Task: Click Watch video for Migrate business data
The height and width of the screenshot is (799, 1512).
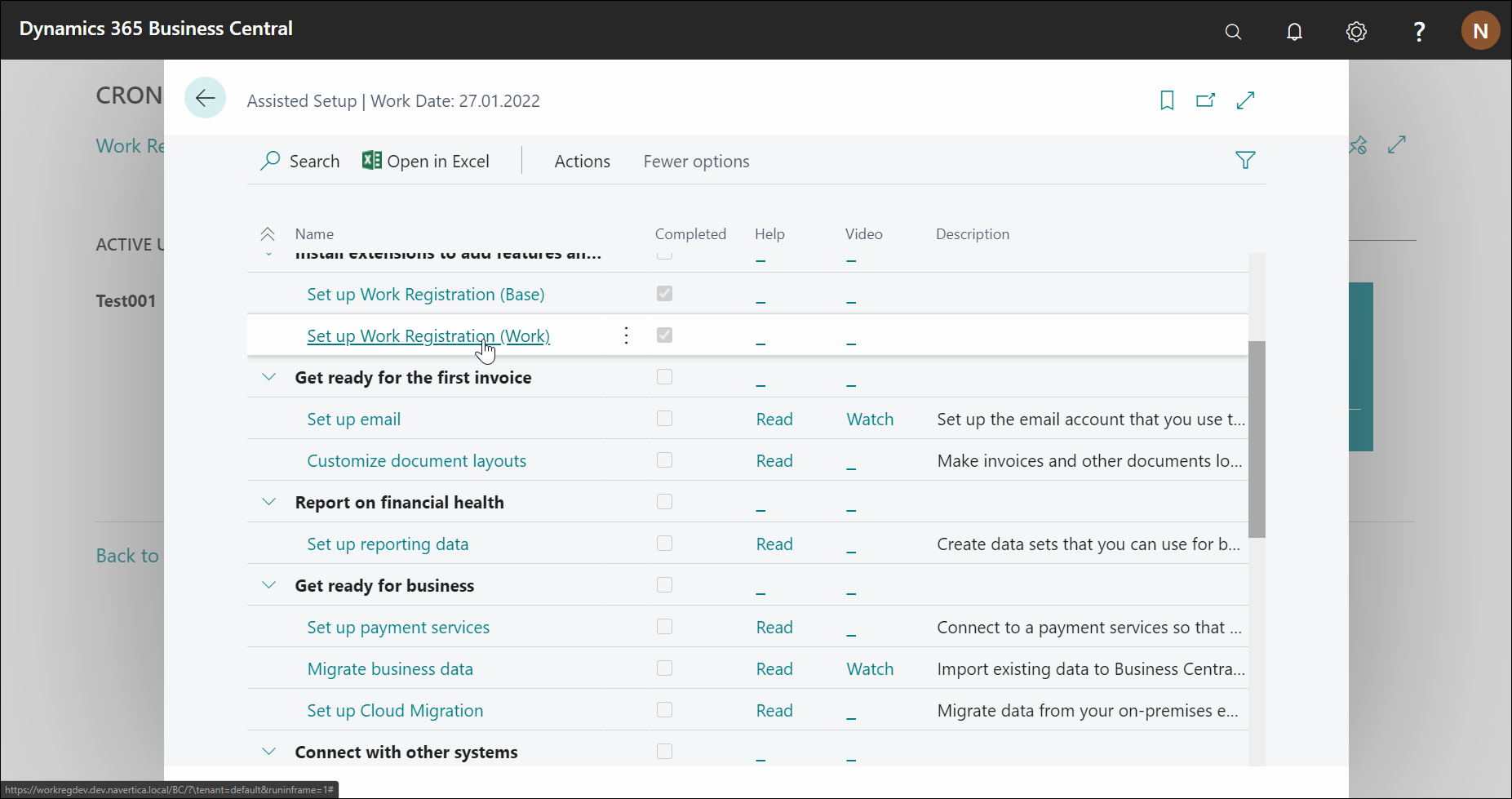Action: pyautogui.click(x=870, y=669)
